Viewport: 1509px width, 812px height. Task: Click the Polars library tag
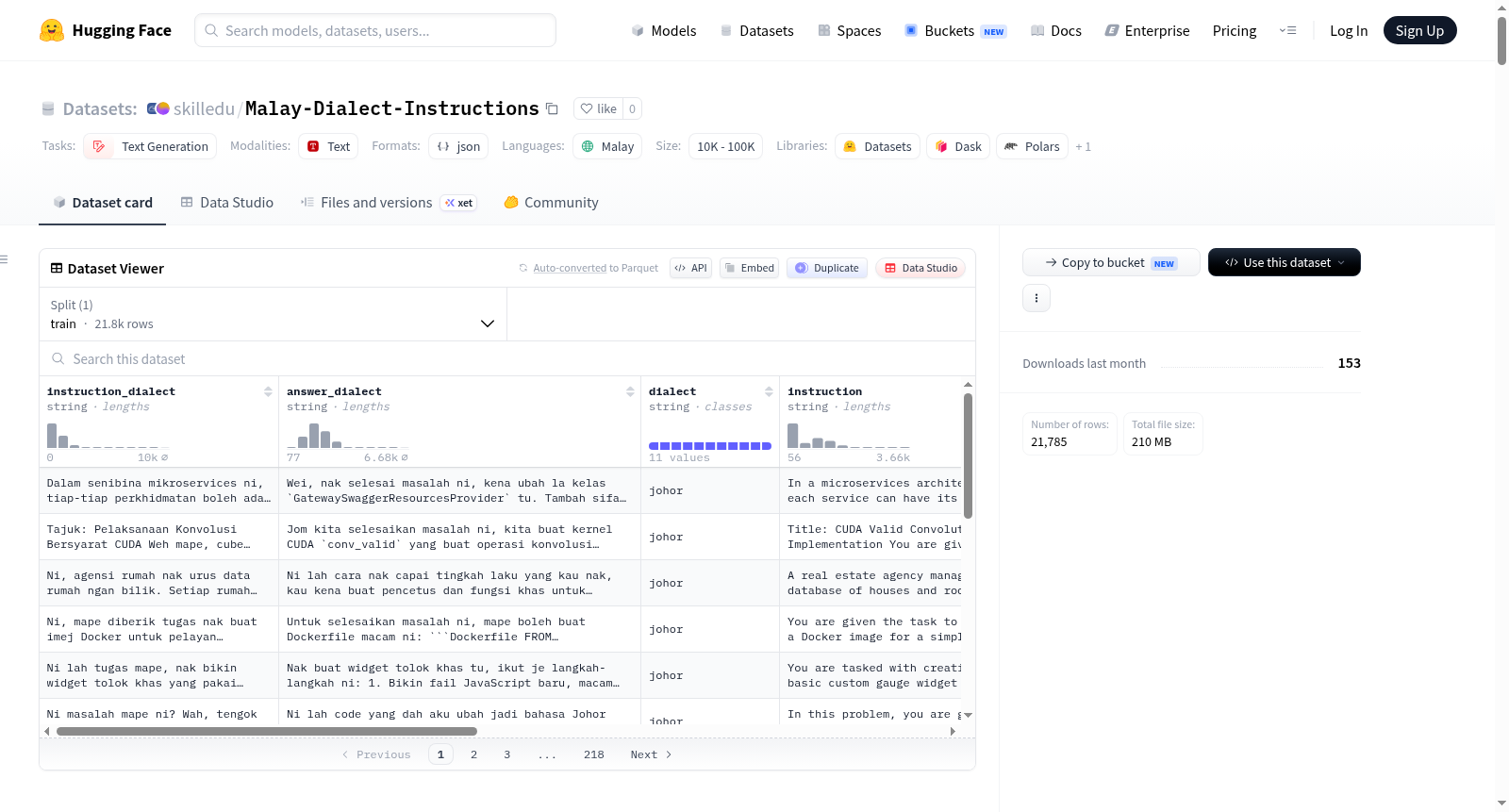click(x=1032, y=146)
